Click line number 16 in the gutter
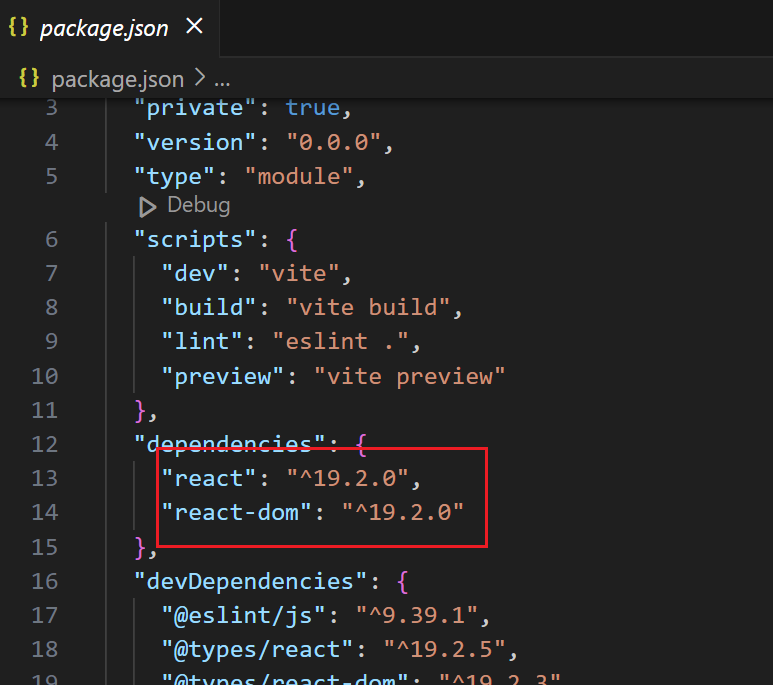The height and width of the screenshot is (685, 773). coord(45,581)
